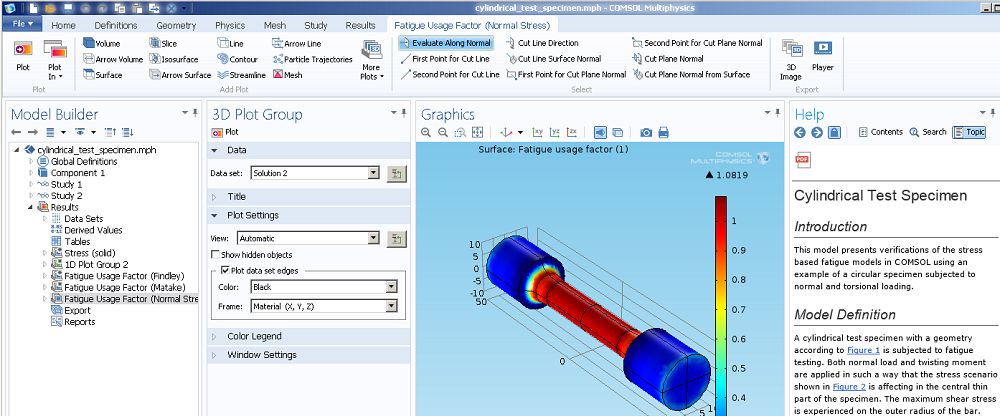Add a Contour plot
The height and width of the screenshot is (416, 1000).
click(237, 59)
